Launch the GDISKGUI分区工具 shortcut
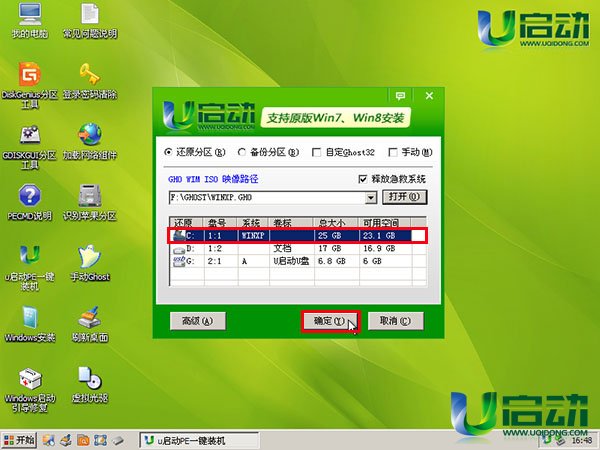Viewport: 600px width, 450px height. 30,136
